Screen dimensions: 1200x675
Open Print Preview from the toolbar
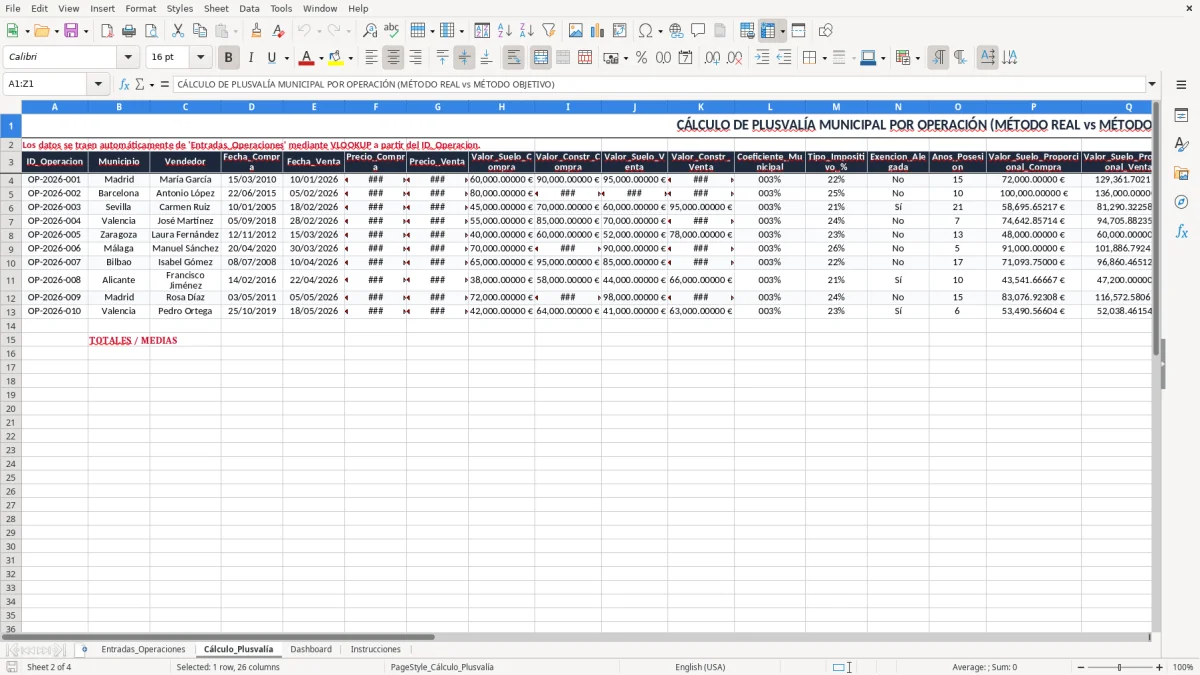(x=151, y=31)
